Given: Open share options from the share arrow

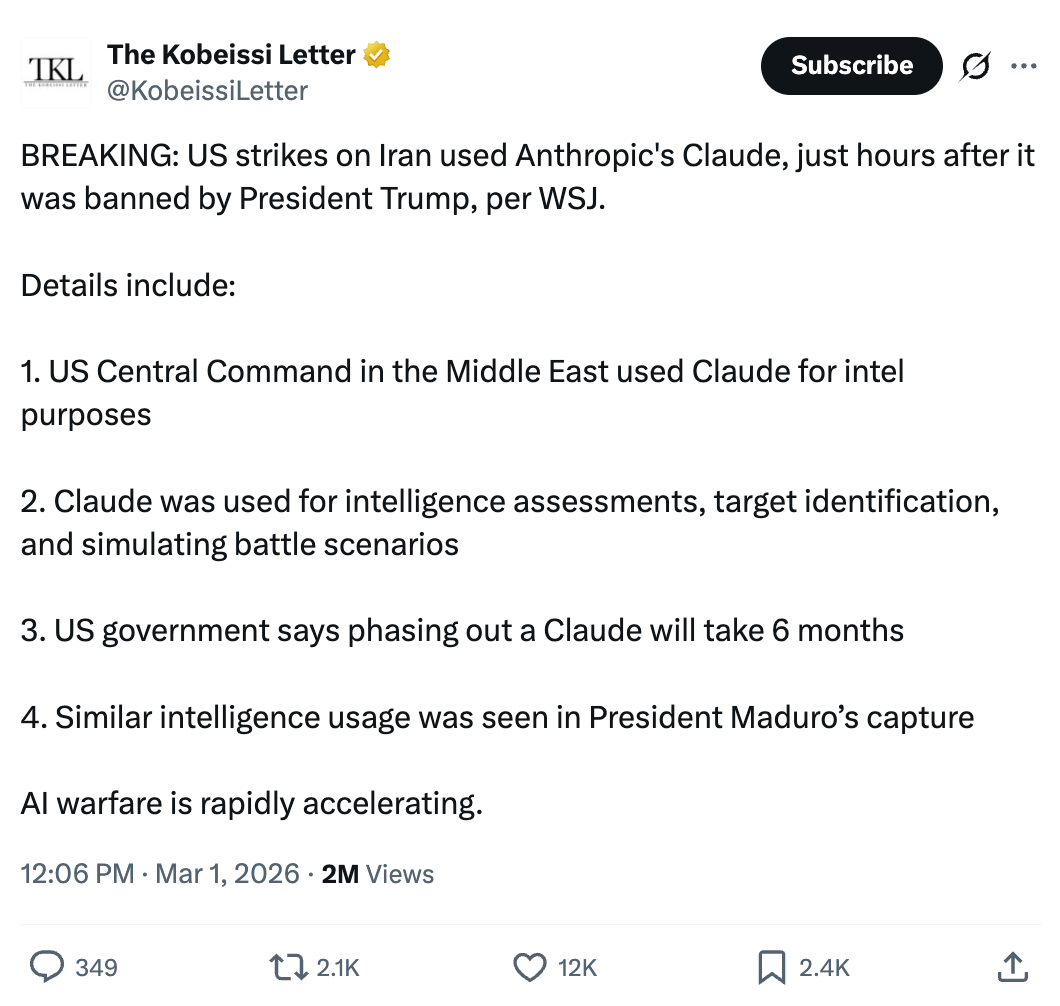Looking at the screenshot, I should (1013, 967).
